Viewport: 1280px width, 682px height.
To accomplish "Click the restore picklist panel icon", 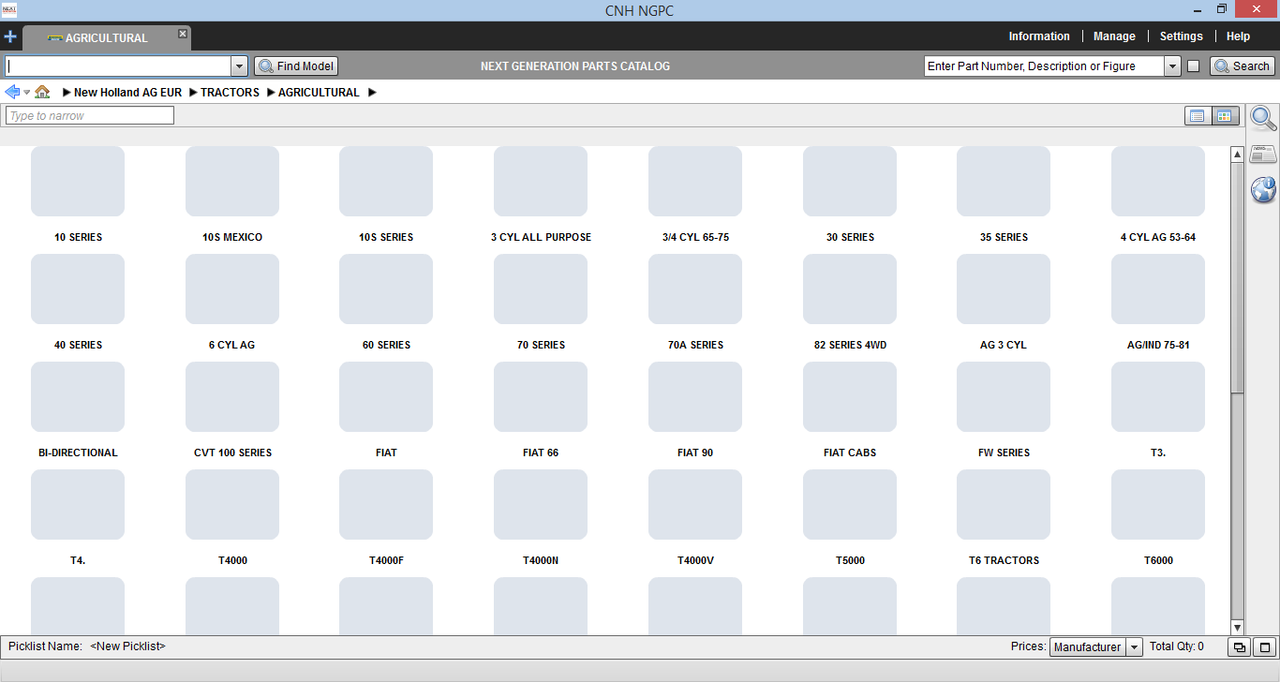I will tap(1240, 648).
